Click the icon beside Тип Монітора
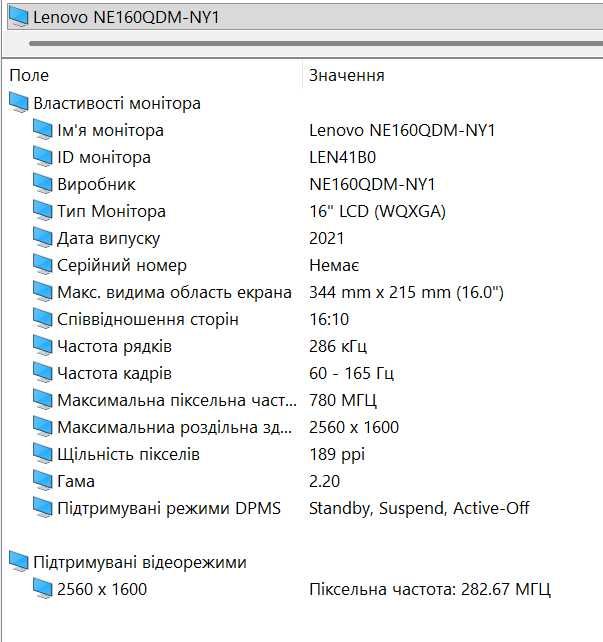Screen dimensions: 603x642 [x=43, y=210]
